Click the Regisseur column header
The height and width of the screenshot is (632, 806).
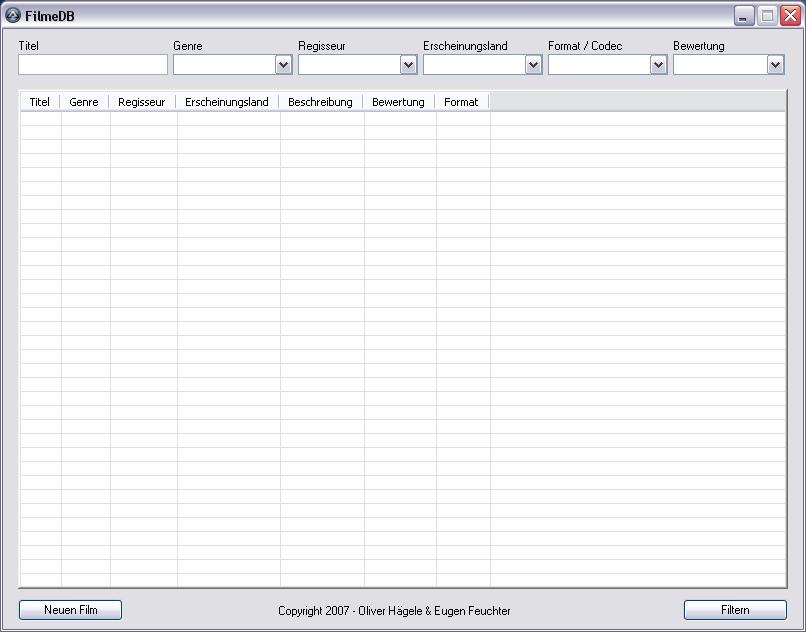[141, 102]
